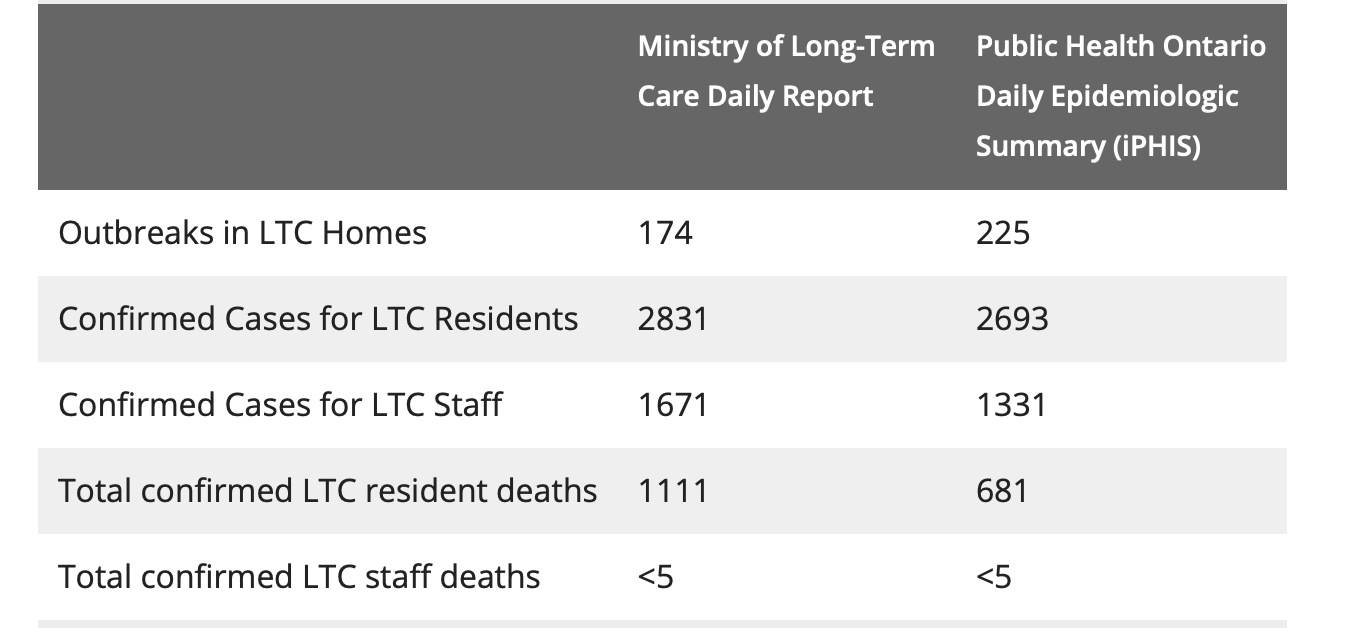
Task: Select the 'Outbreaks in LTC Homes' row label
Action: 242,233
